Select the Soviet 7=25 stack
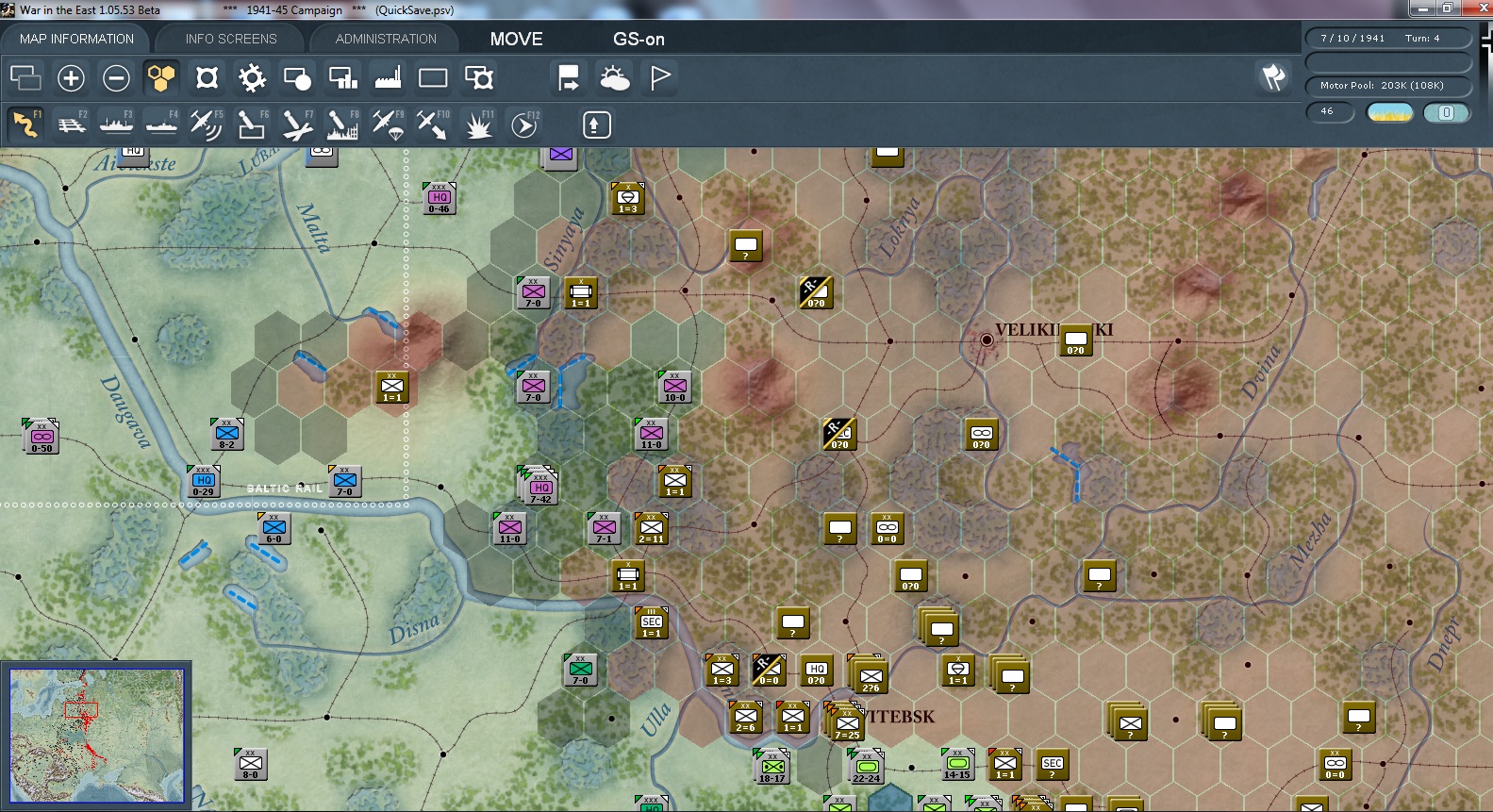Viewport: 1493px width, 812px height. (845, 722)
